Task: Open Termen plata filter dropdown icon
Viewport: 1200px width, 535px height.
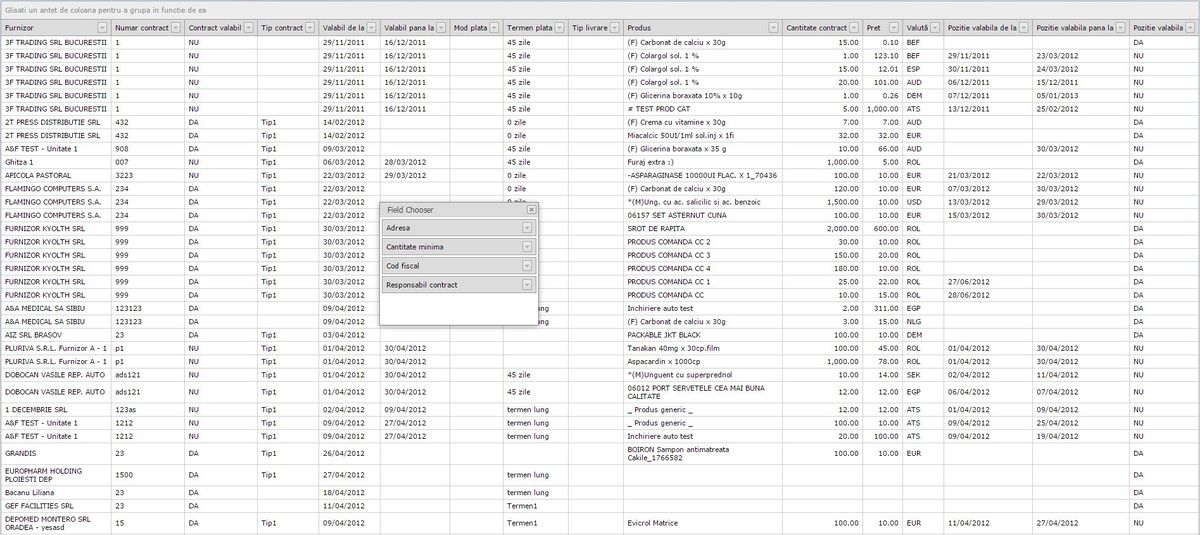Action: pyautogui.click(x=559, y=28)
